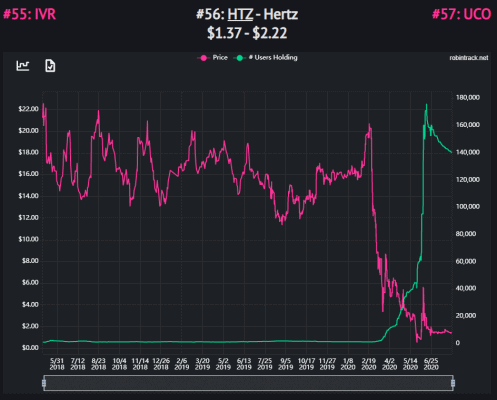This screenshot has height=400, width=497.
Task: Click the green users-holding peak on chart
Action: click(x=426, y=106)
